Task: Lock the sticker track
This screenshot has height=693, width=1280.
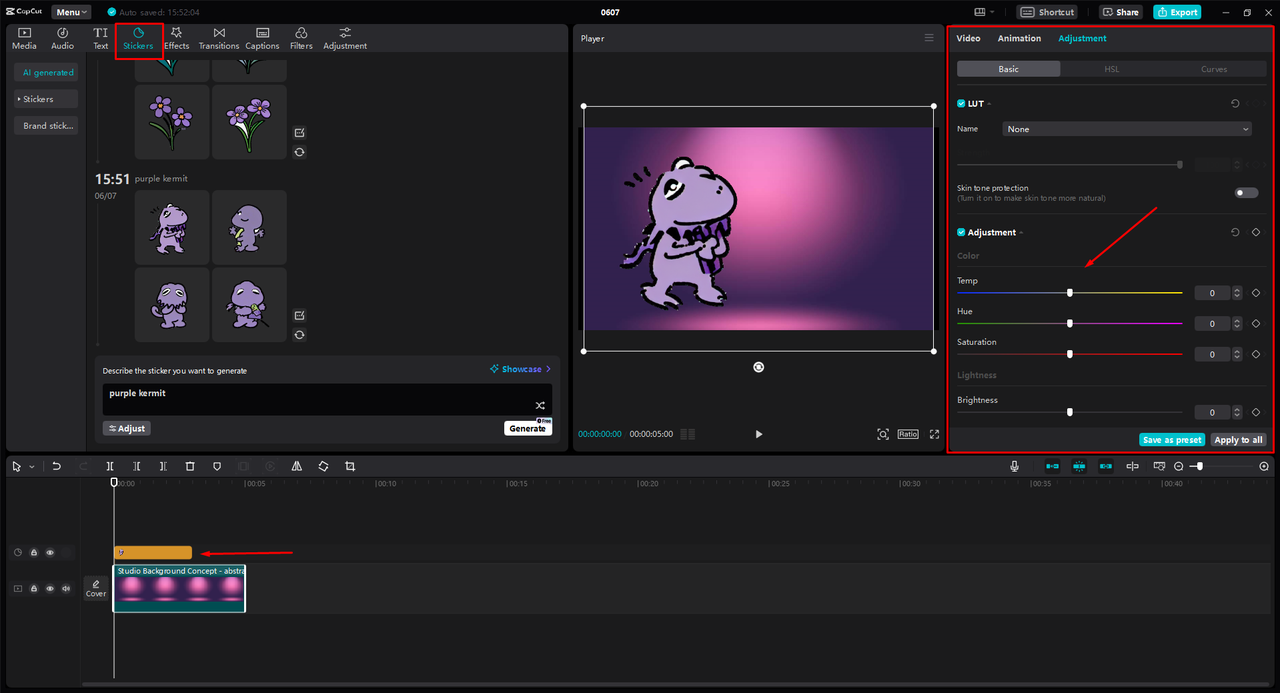Action: pyautogui.click(x=33, y=553)
